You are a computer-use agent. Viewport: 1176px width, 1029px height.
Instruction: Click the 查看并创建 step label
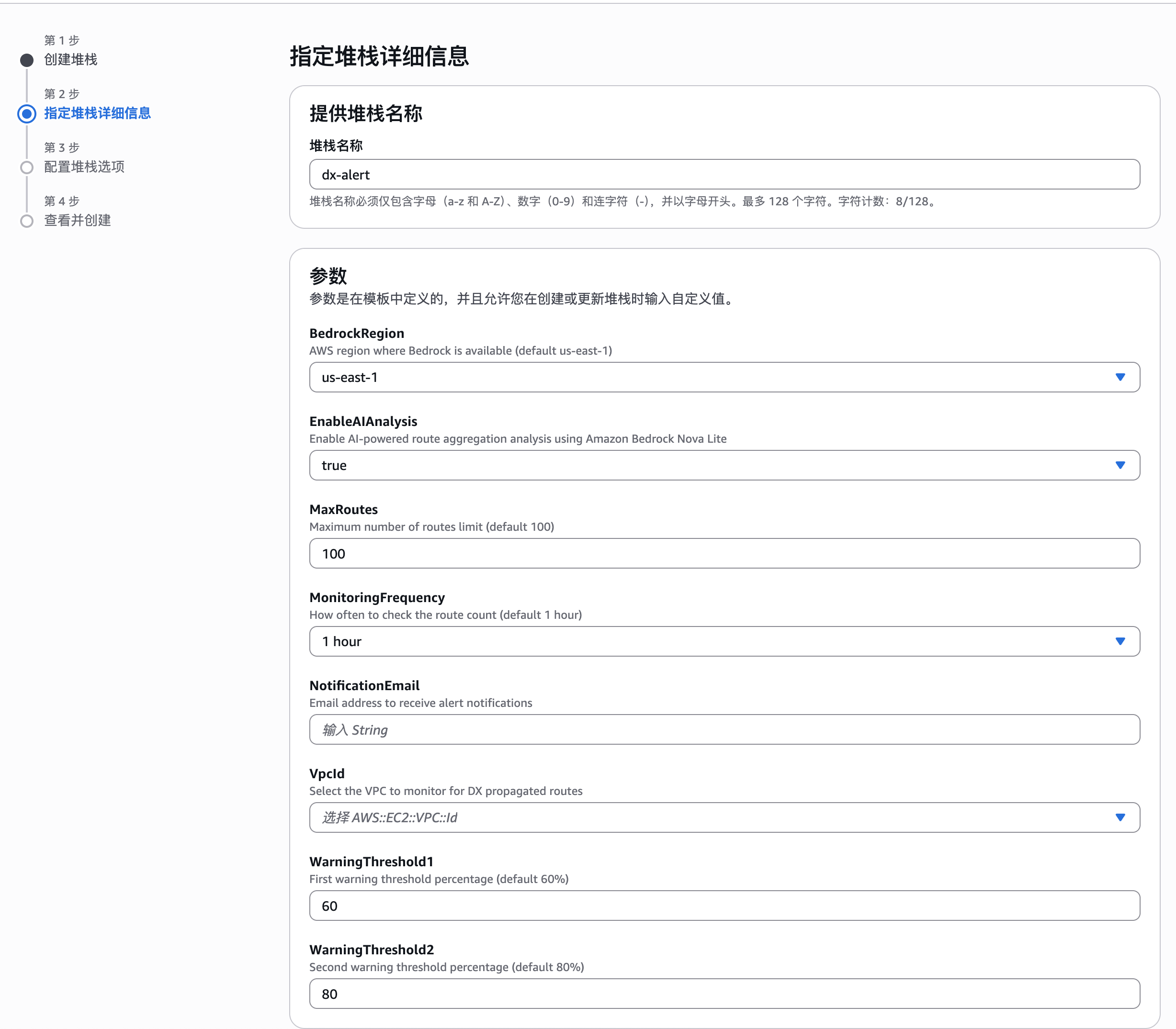coord(77,221)
